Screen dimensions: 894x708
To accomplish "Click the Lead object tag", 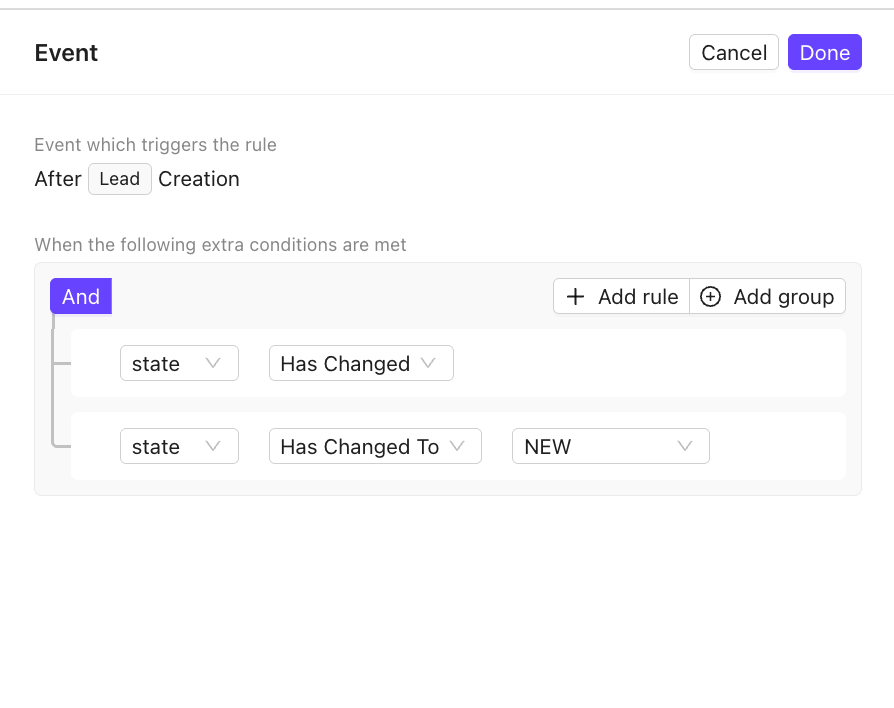I will coord(120,180).
